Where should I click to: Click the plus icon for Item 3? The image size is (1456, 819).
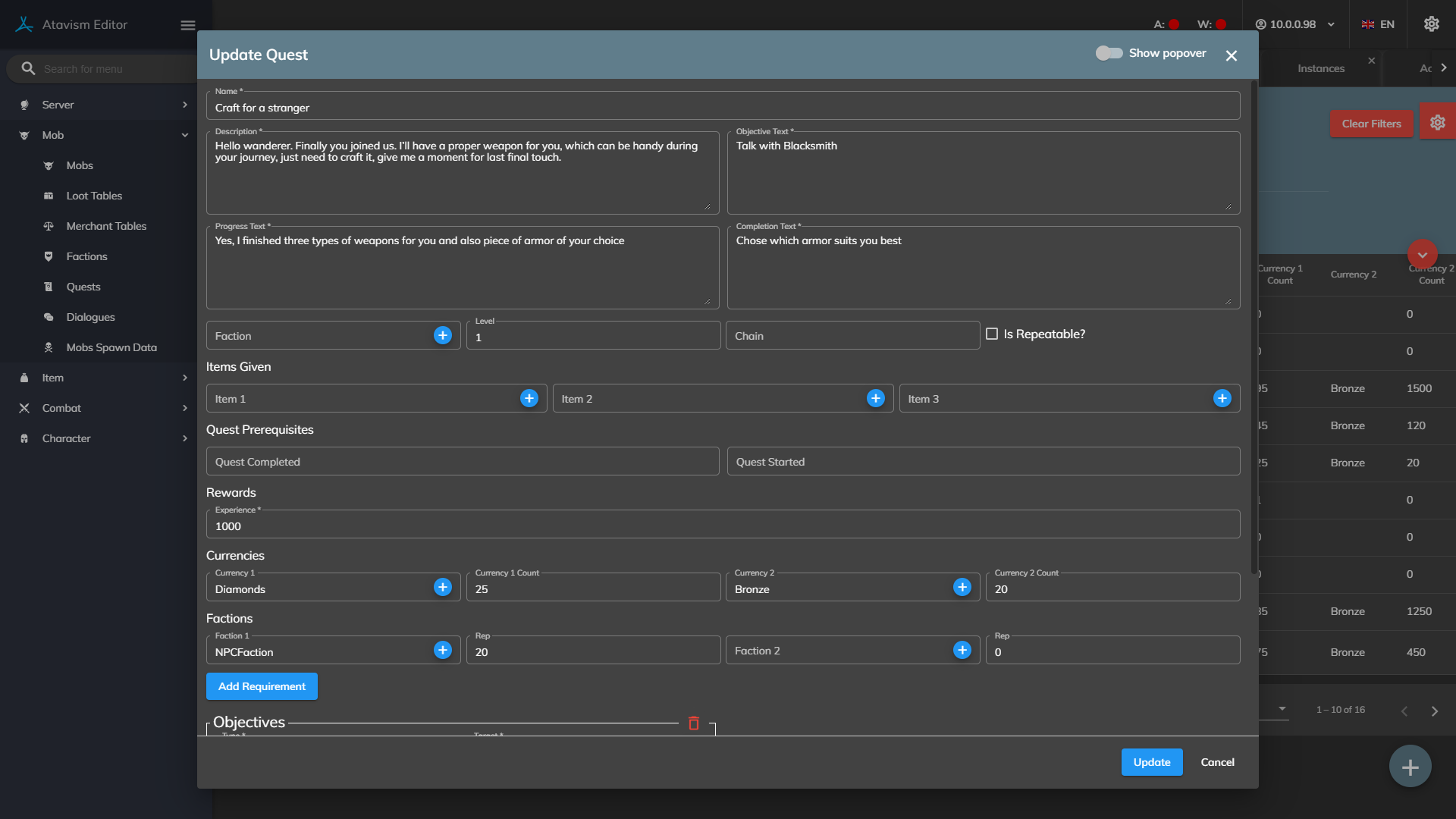click(x=1222, y=398)
